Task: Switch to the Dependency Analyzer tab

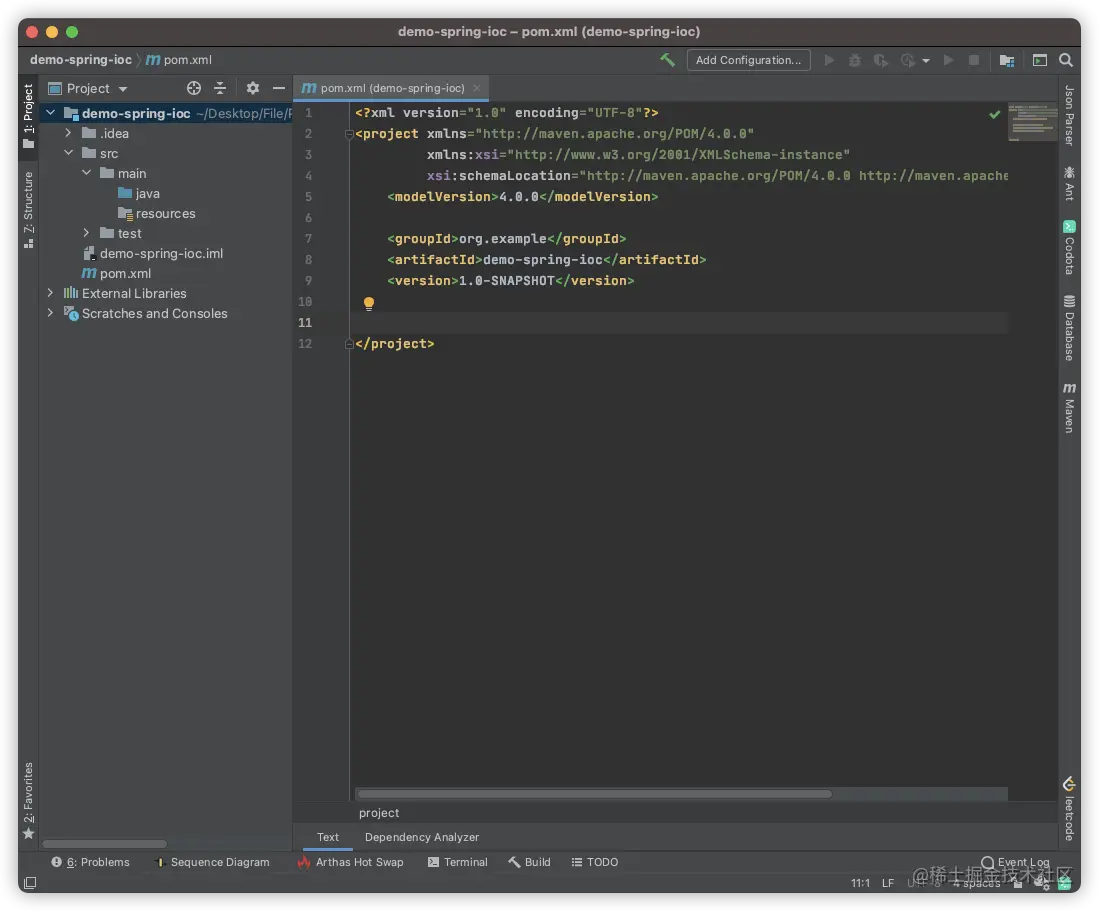Action: 421,837
